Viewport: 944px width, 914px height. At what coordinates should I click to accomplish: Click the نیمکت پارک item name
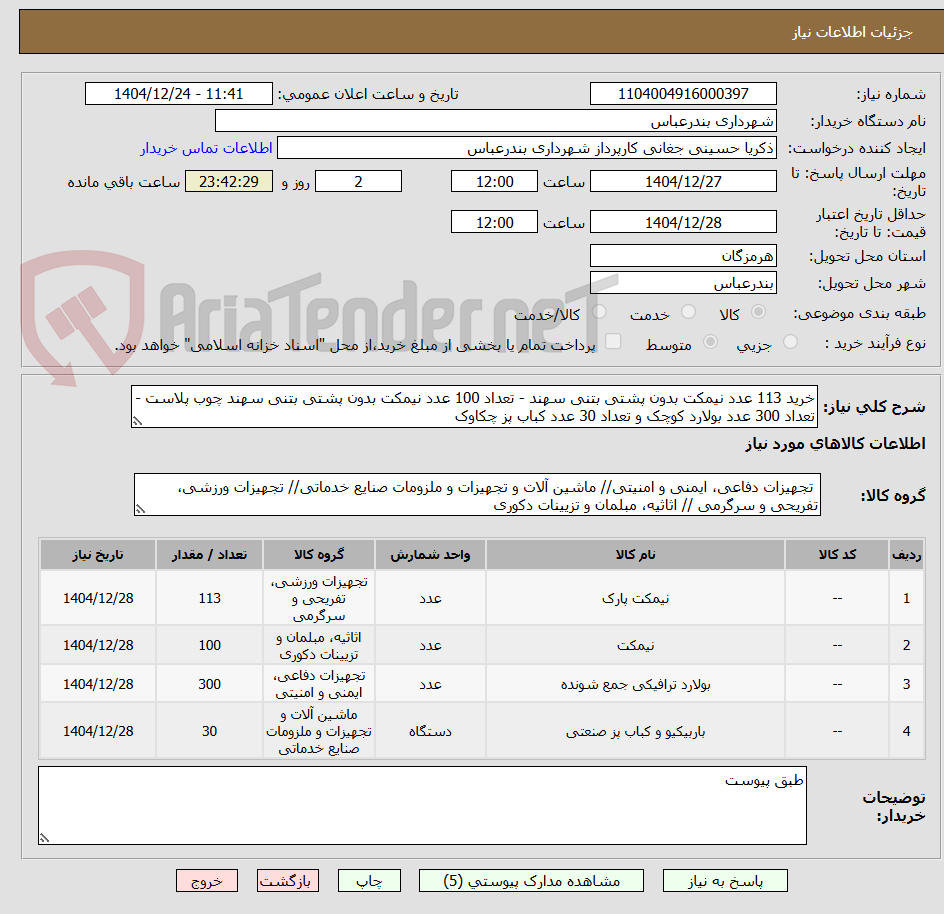click(635, 598)
